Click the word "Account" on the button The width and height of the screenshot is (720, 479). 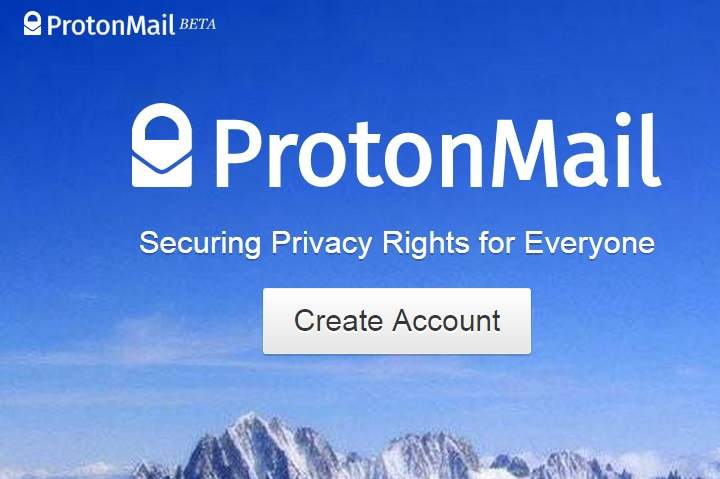446,321
